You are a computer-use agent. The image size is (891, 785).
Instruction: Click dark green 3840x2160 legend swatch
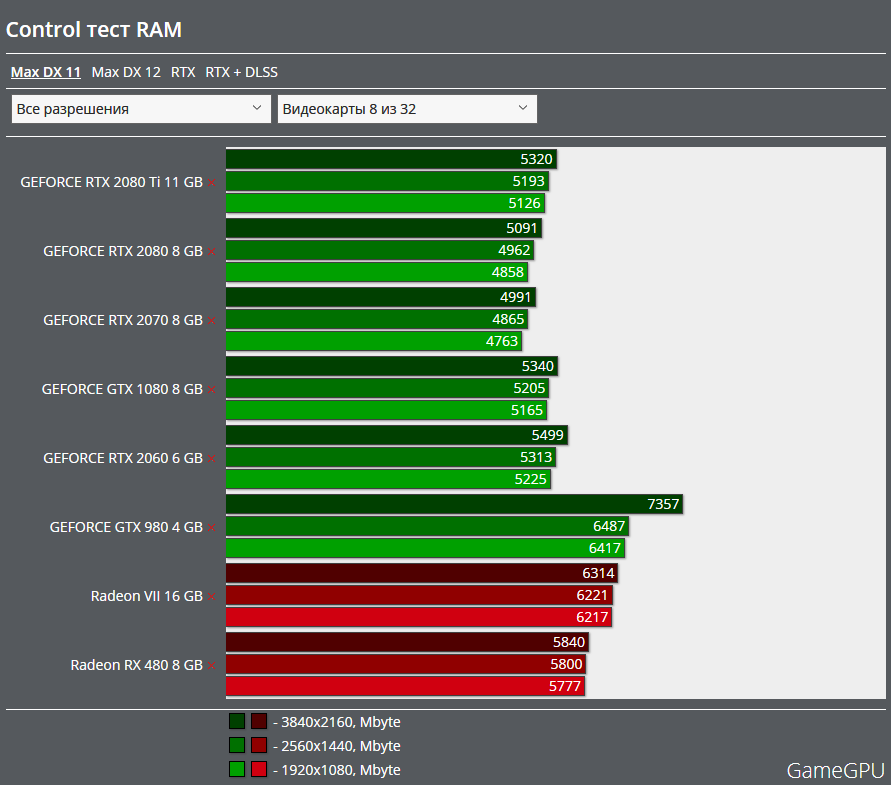tap(237, 721)
